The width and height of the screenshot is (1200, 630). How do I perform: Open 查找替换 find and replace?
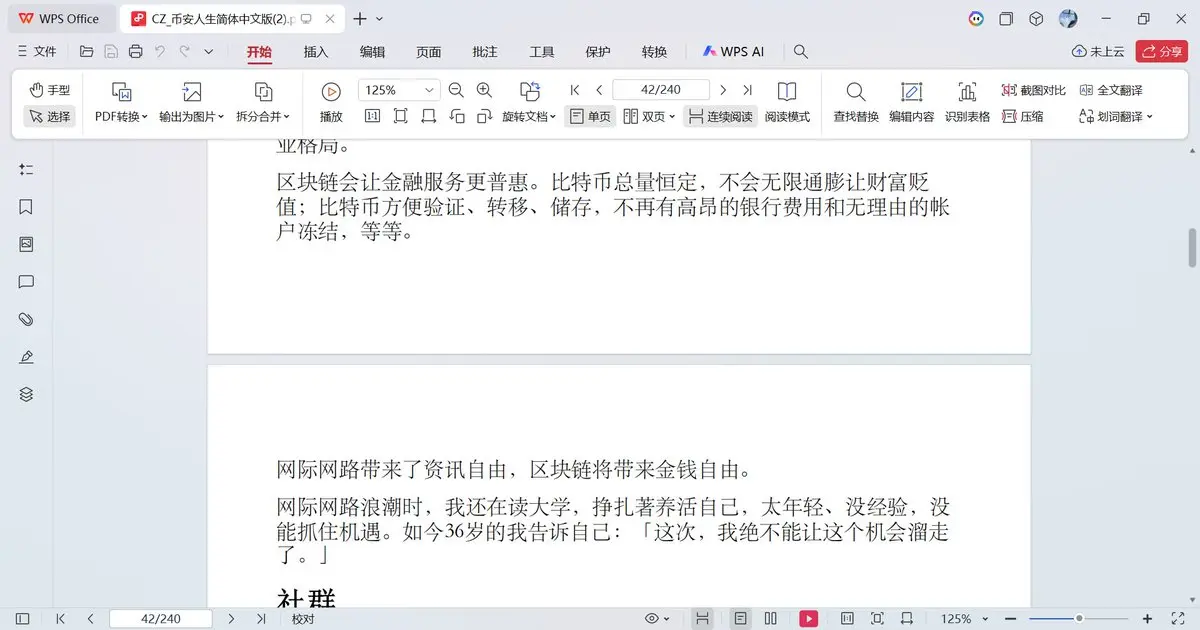tap(856, 103)
